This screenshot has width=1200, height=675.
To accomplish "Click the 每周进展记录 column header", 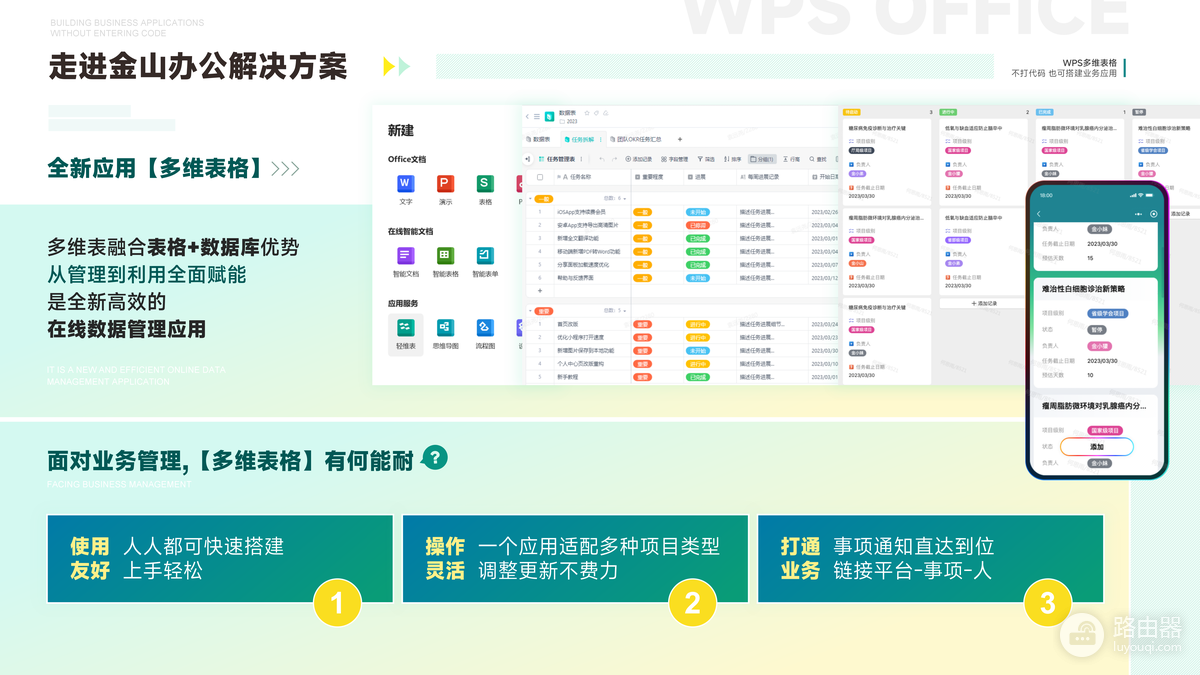I will 772,177.
